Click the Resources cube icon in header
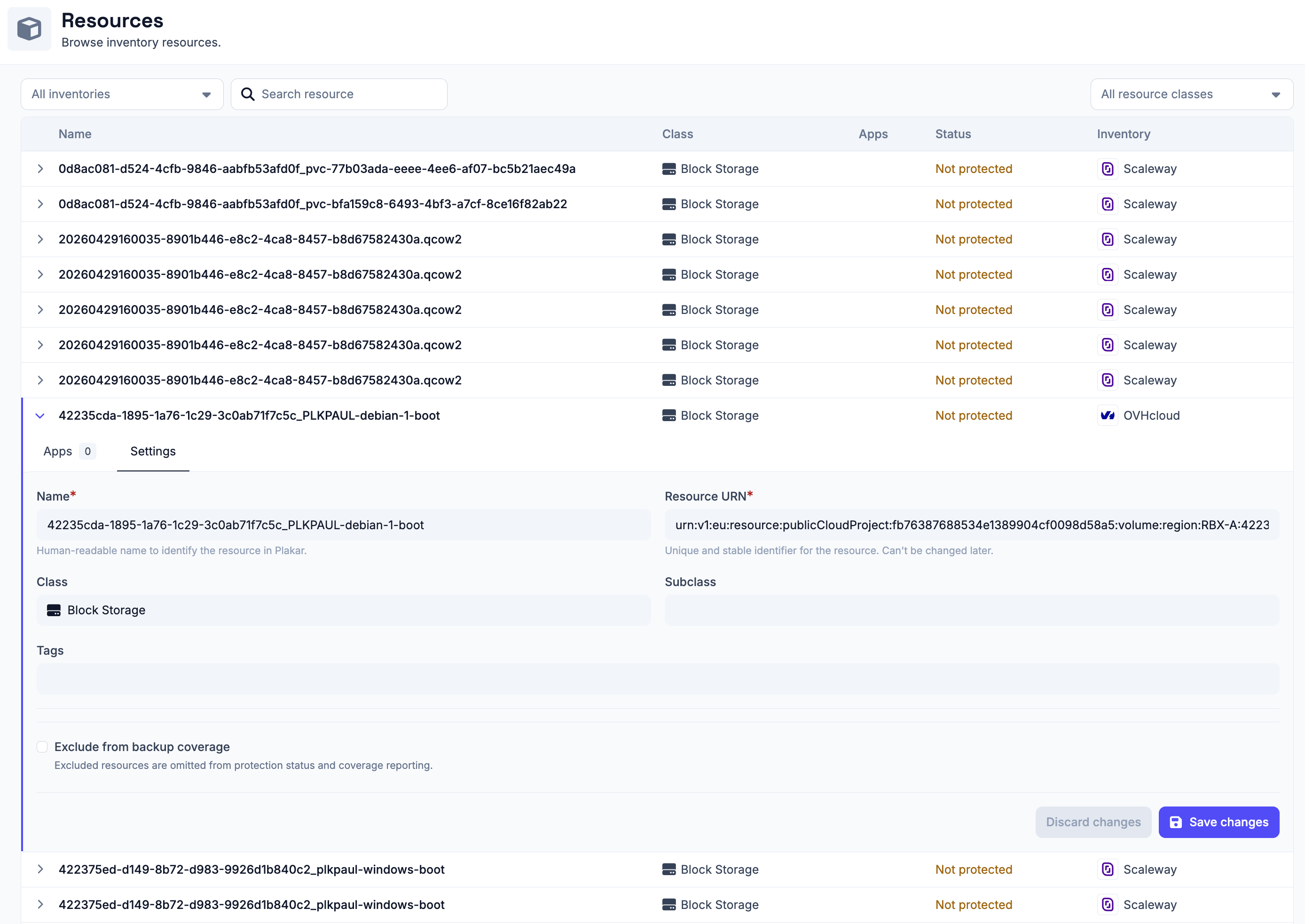Viewport: 1305px width, 924px height. point(29,29)
